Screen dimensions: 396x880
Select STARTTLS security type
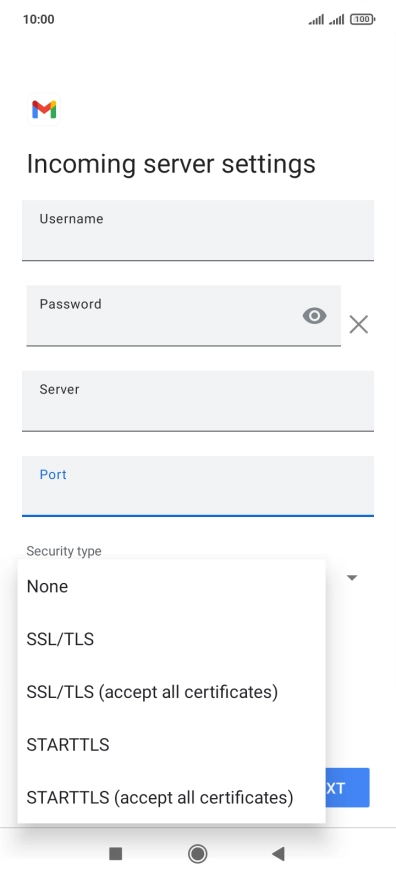tap(171, 744)
